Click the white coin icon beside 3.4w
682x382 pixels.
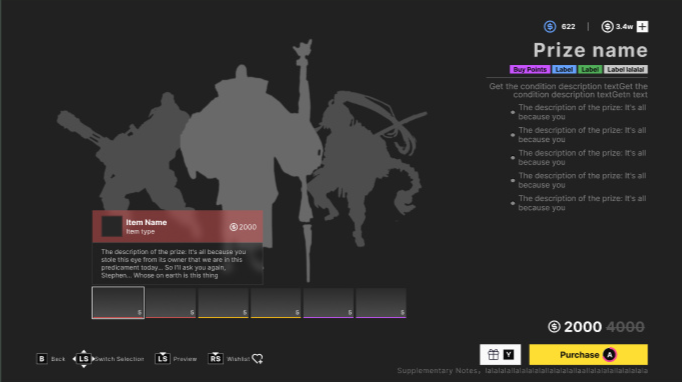[607, 27]
